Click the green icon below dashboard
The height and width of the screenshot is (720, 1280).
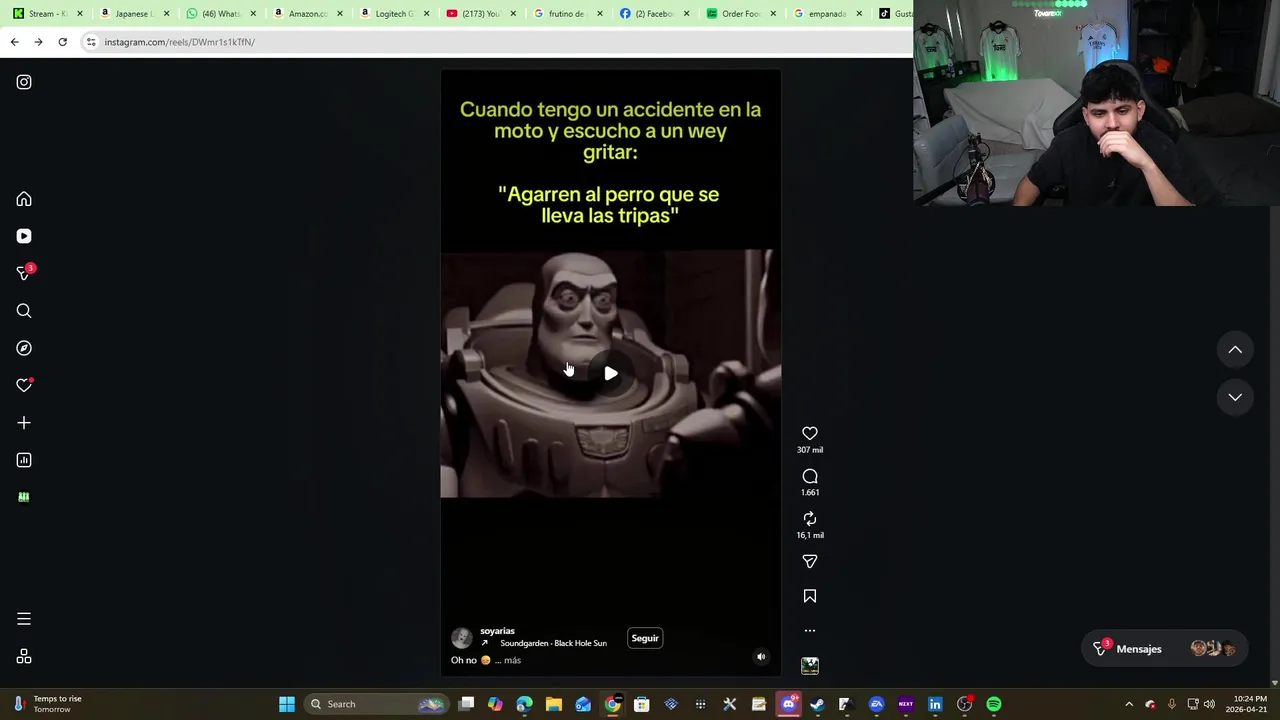[24, 497]
